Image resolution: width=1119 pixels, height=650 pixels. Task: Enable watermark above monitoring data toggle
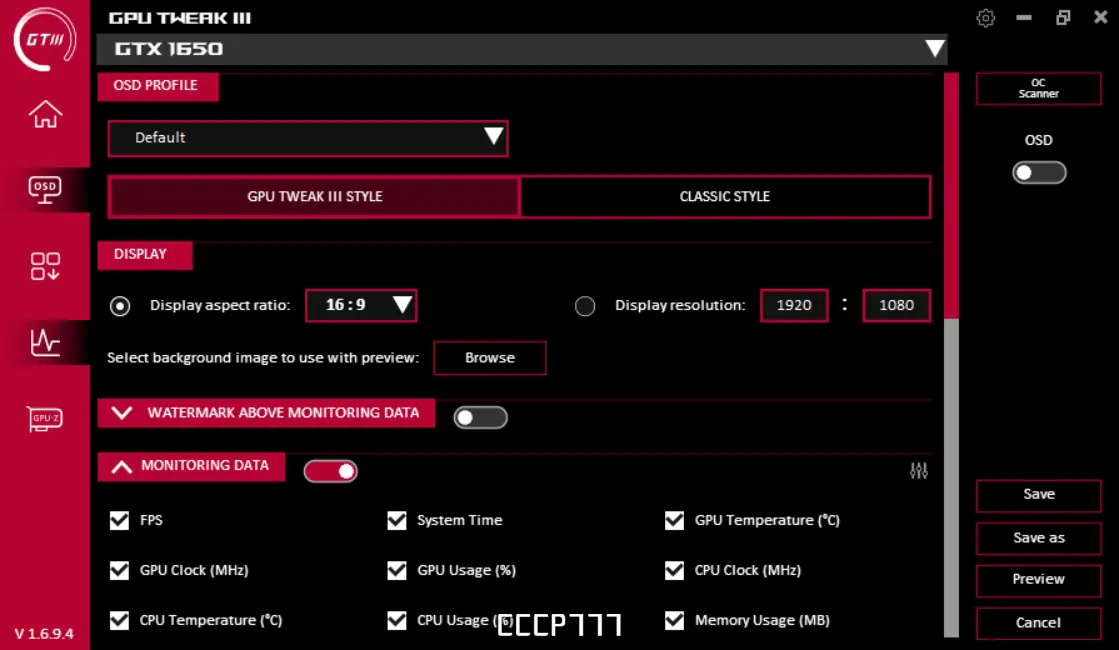click(x=480, y=417)
